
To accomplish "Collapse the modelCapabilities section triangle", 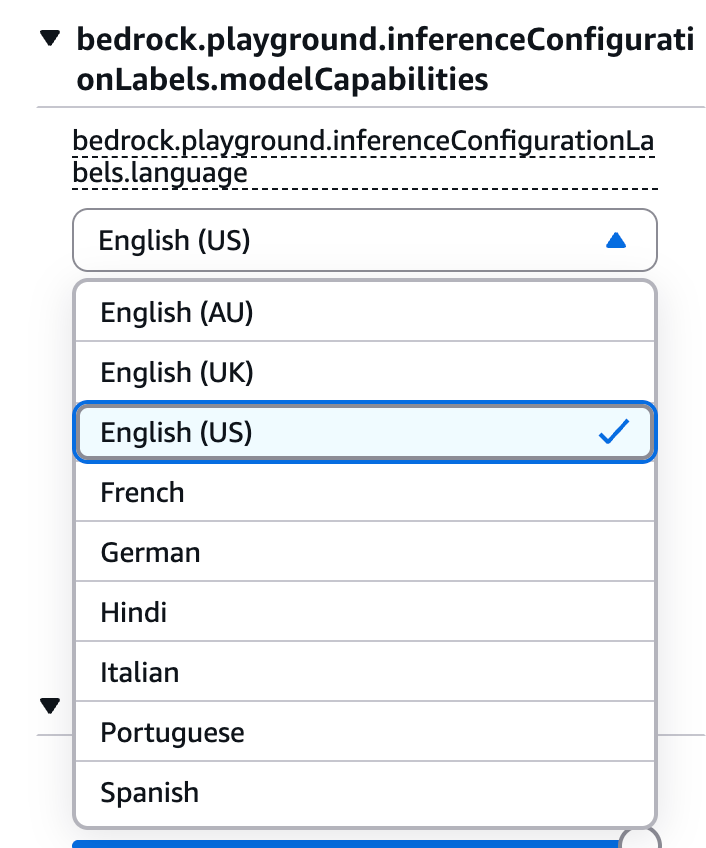I will click(x=49, y=39).
